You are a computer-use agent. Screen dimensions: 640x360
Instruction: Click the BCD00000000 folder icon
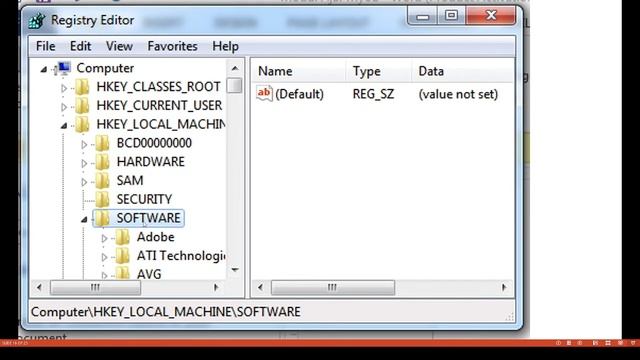(102, 143)
